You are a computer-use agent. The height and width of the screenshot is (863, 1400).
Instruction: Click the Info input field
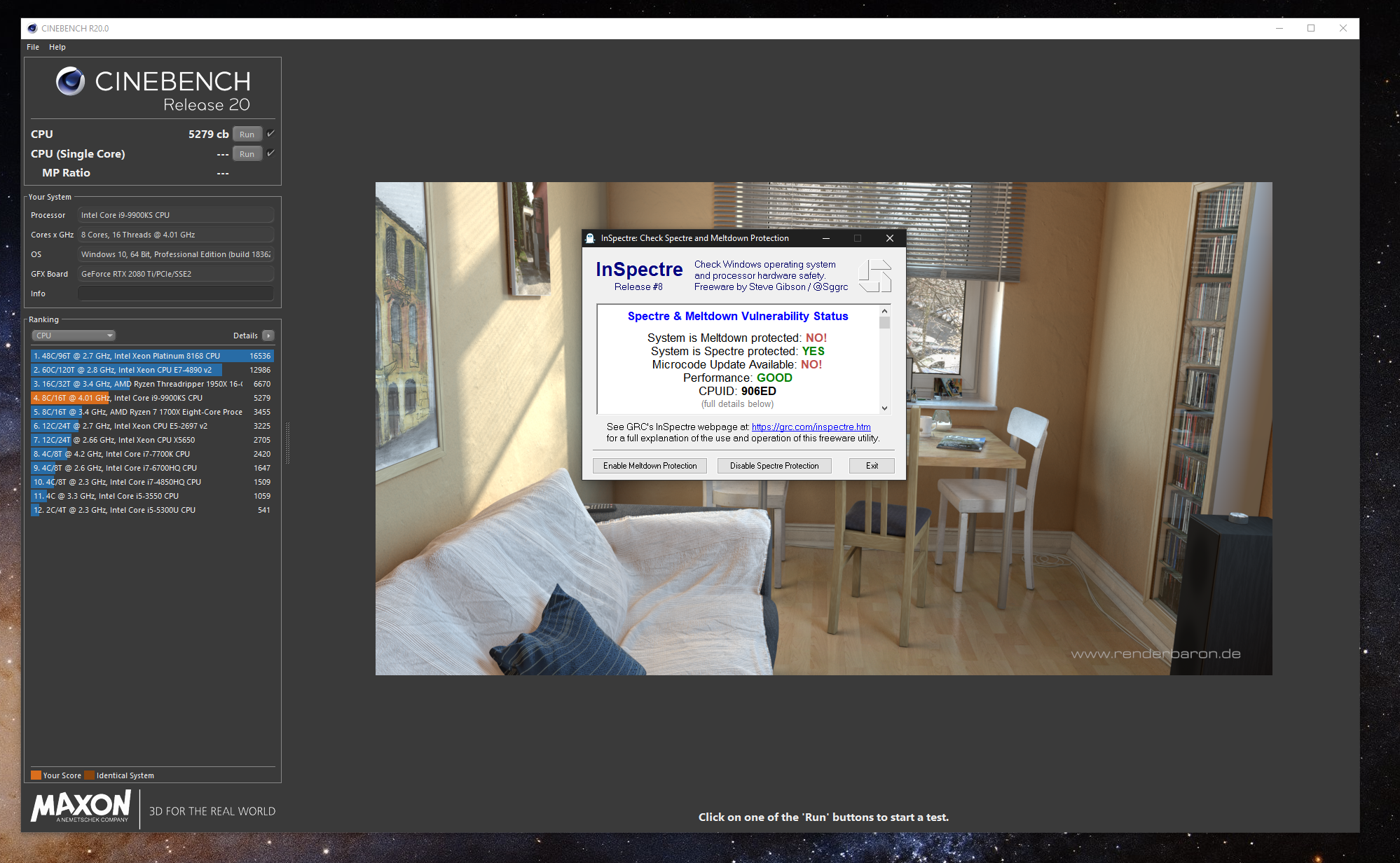[x=175, y=294]
